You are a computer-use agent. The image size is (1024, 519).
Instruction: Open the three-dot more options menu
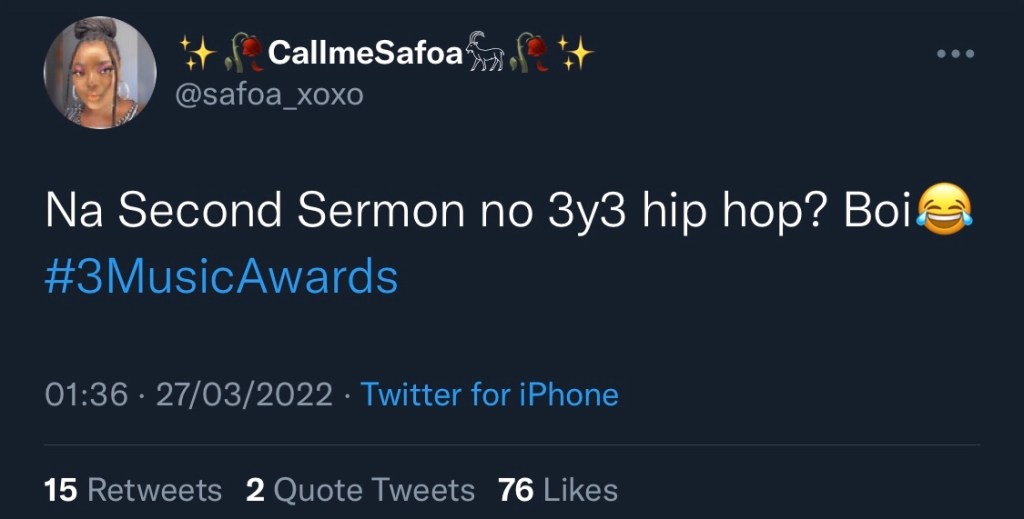[954, 54]
